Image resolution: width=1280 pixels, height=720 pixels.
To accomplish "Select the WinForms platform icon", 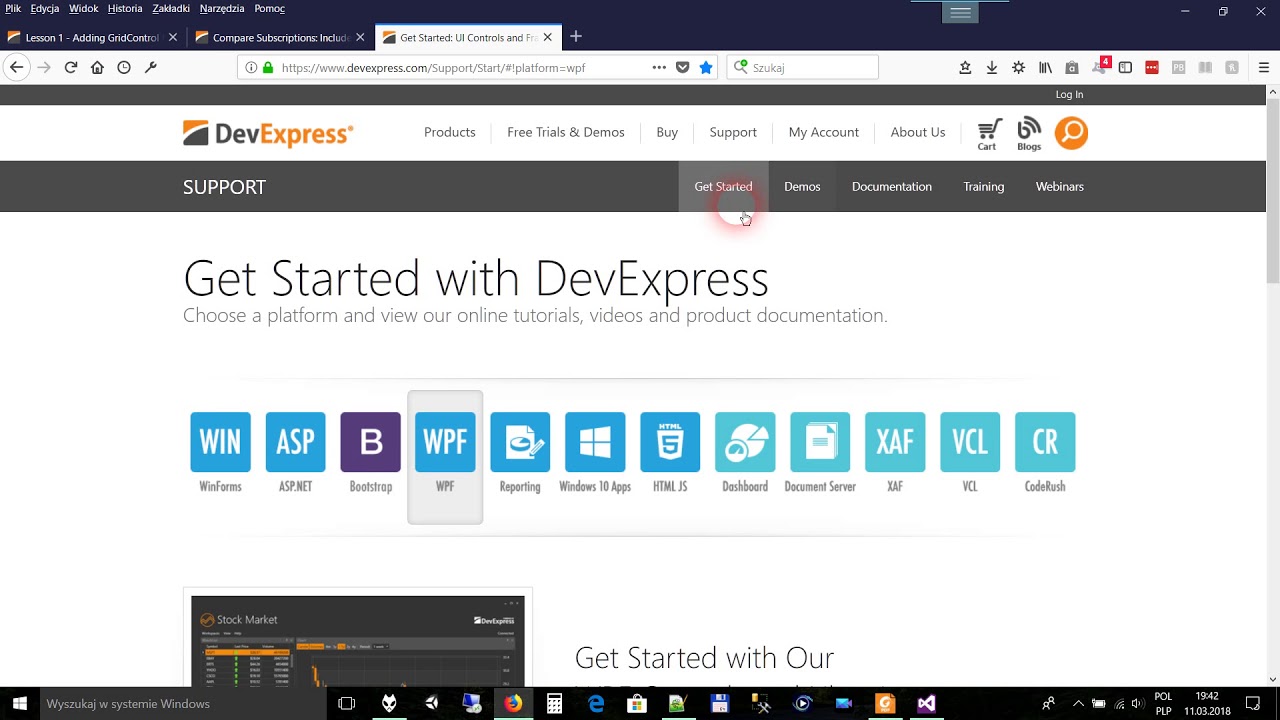I will pyautogui.click(x=220, y=442).
